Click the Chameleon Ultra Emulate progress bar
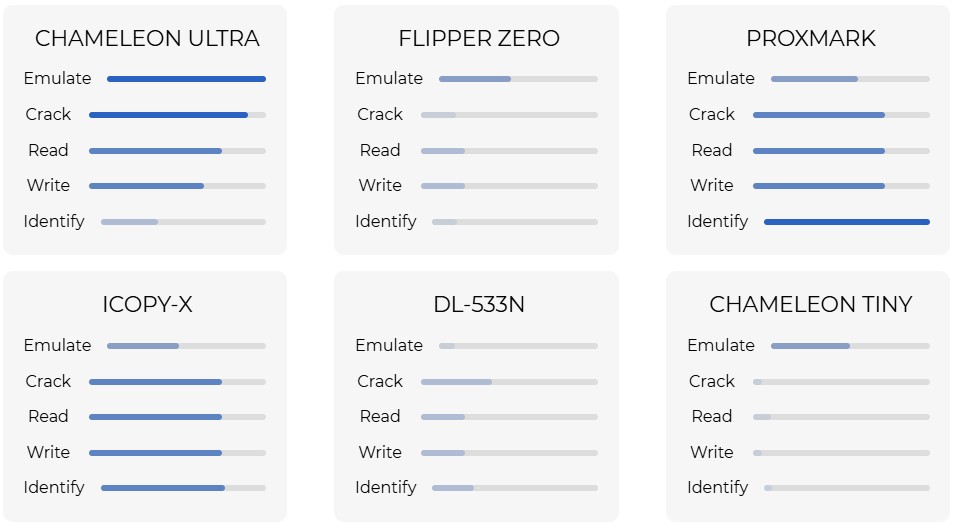Image resolution: width=955 pixels, height=526 pixels. click(x=186, y=79)
